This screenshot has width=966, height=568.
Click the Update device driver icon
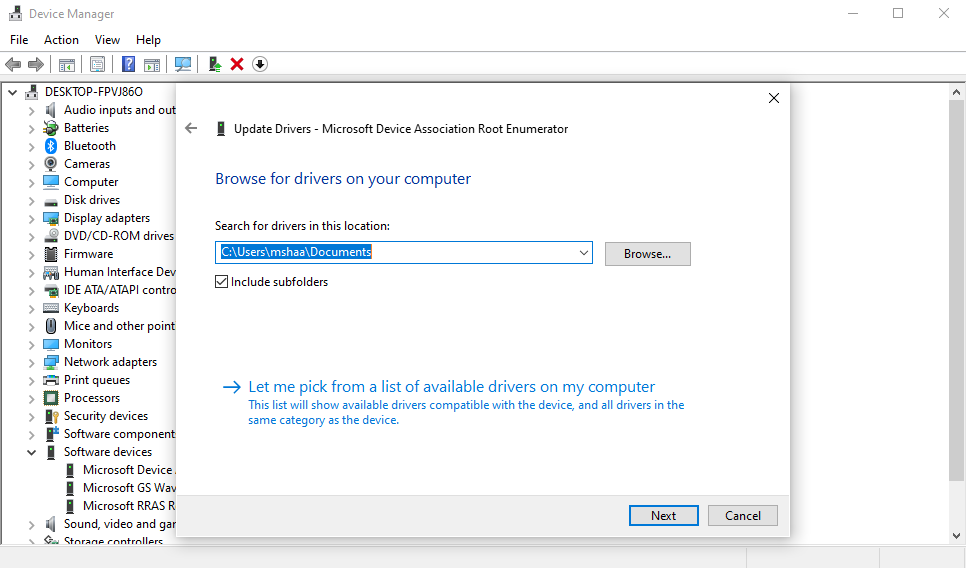214,64
